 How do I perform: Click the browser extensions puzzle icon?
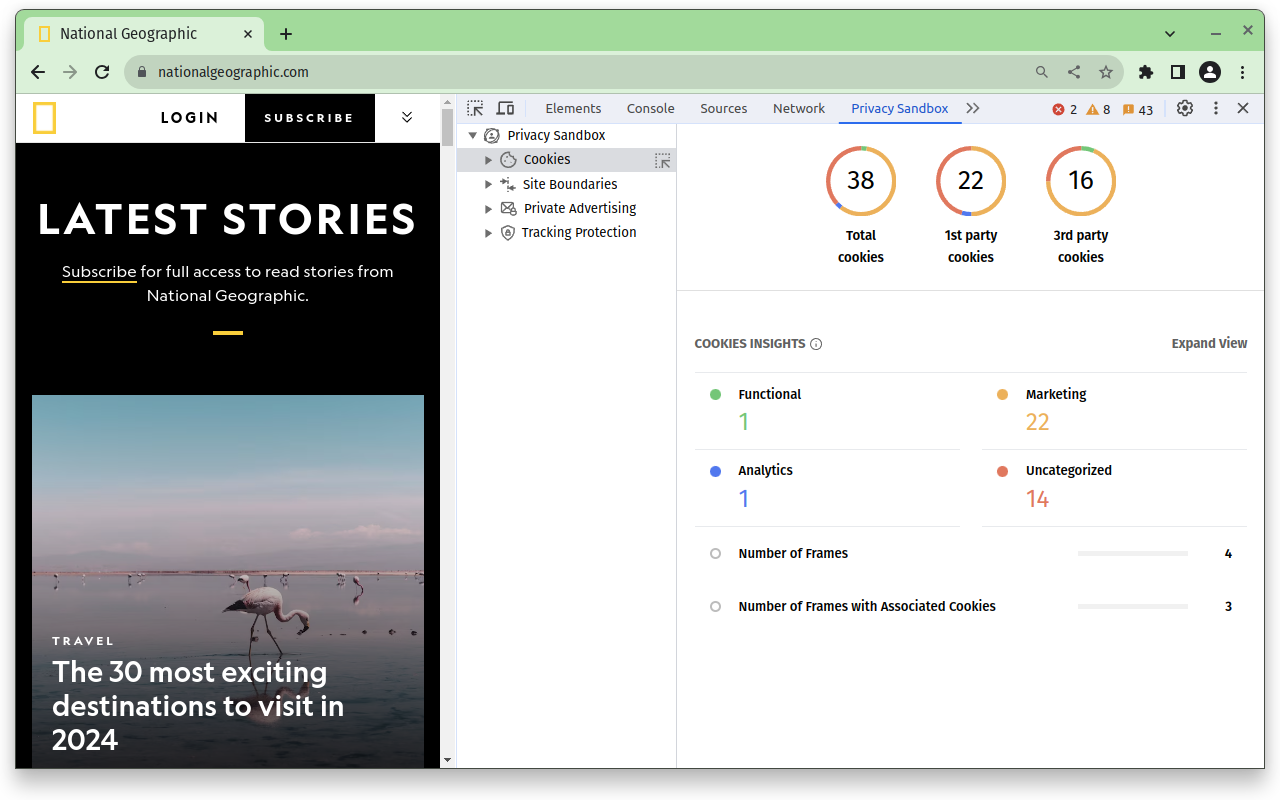click(1145, 71)
